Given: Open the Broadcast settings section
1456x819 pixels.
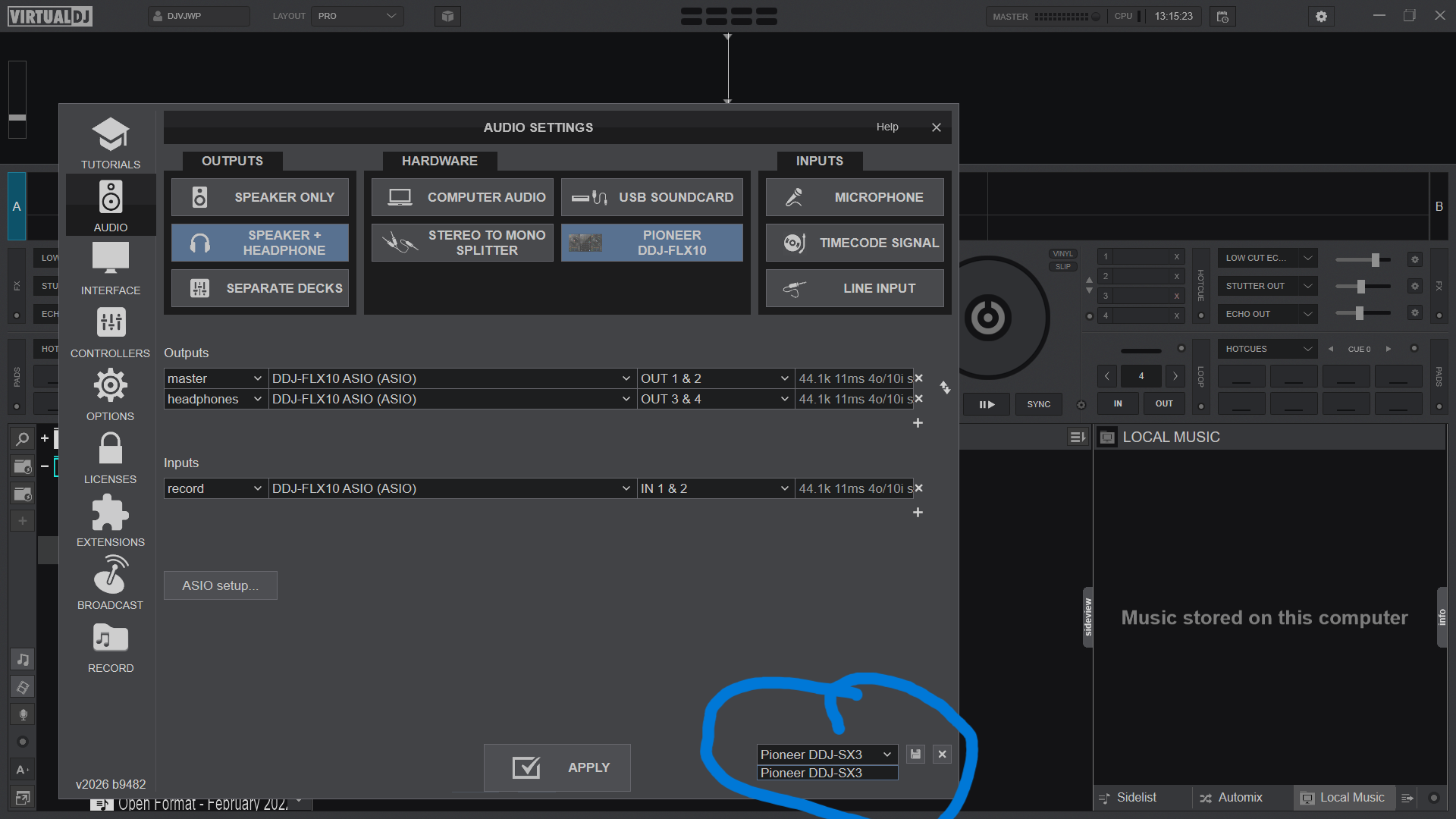Looking at the screenshot, I should [111, 583].
